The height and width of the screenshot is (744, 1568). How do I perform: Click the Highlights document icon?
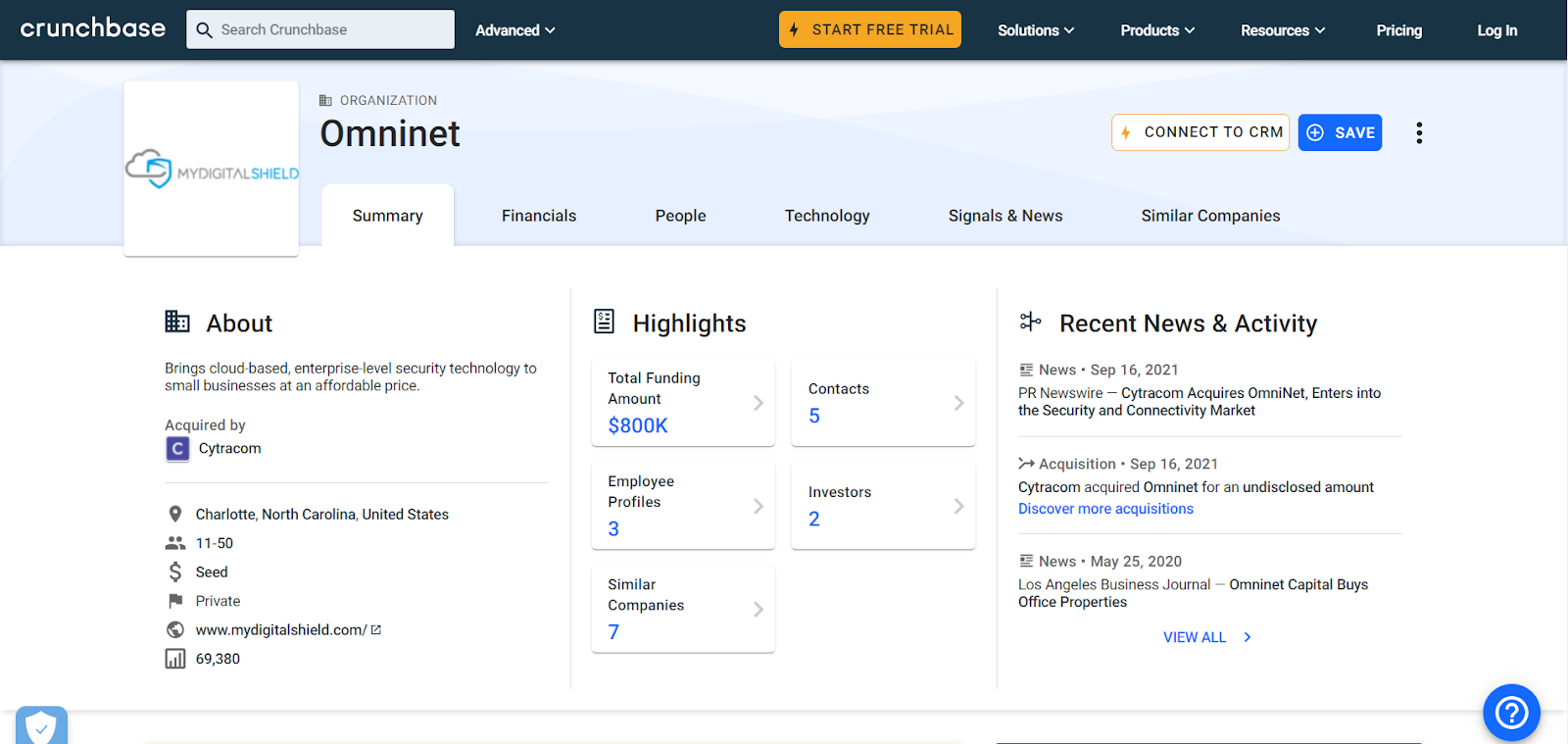pyautogui.click(x=605, y=322)
